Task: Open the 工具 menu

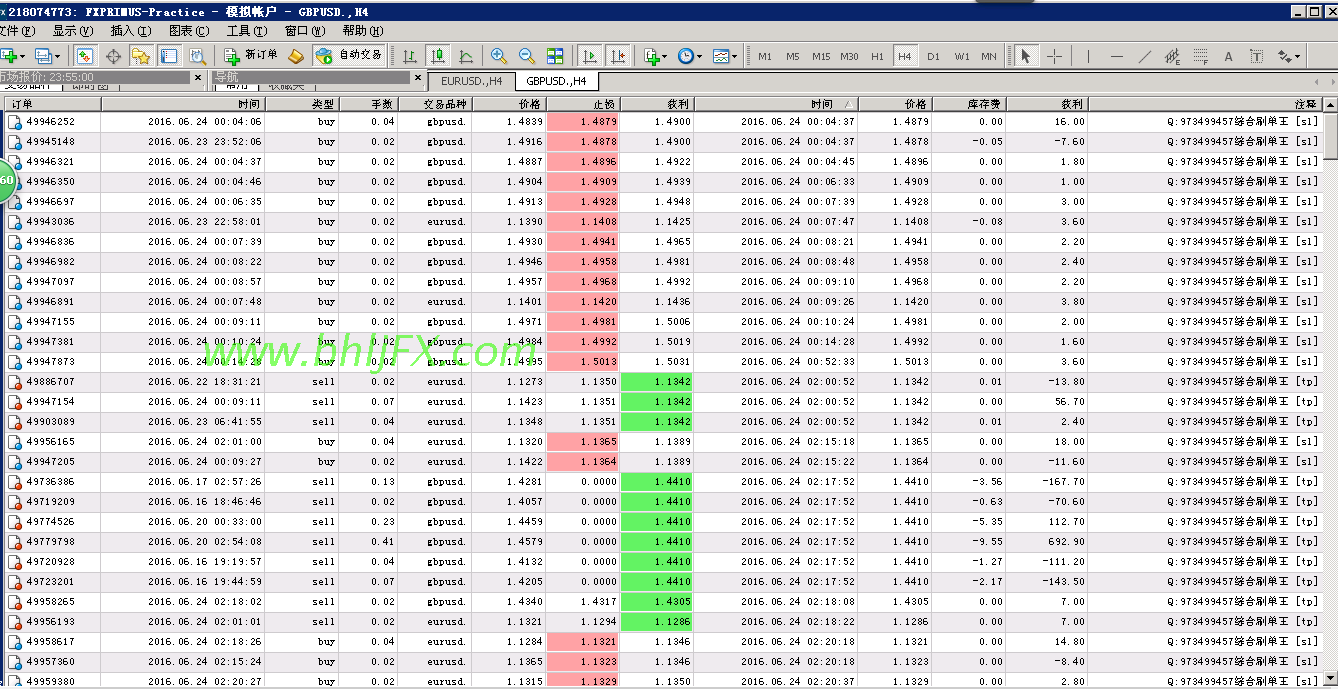Action: pos(246,31)
